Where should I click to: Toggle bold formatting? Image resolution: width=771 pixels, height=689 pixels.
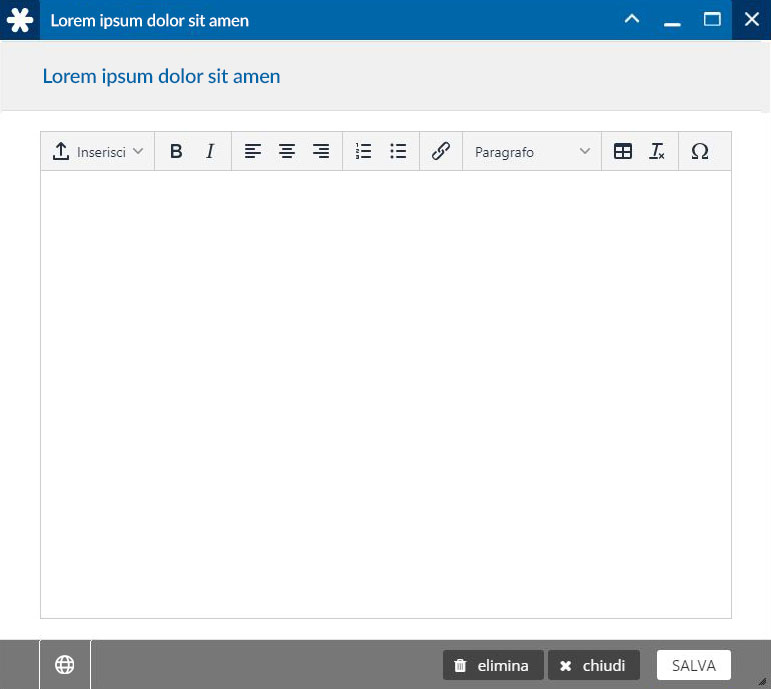176,151
